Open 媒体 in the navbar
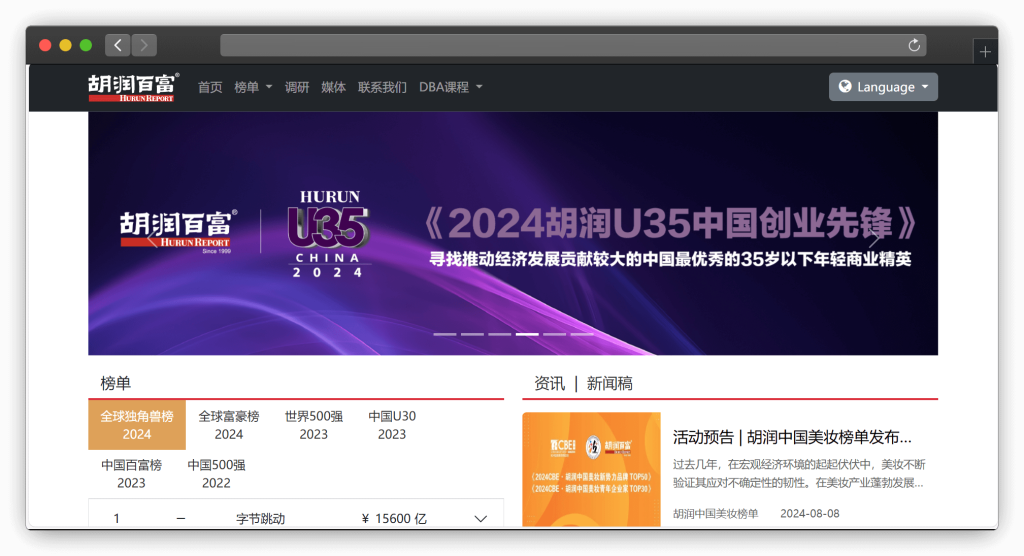The image size is (1024, 556). [x=333, y=87]
